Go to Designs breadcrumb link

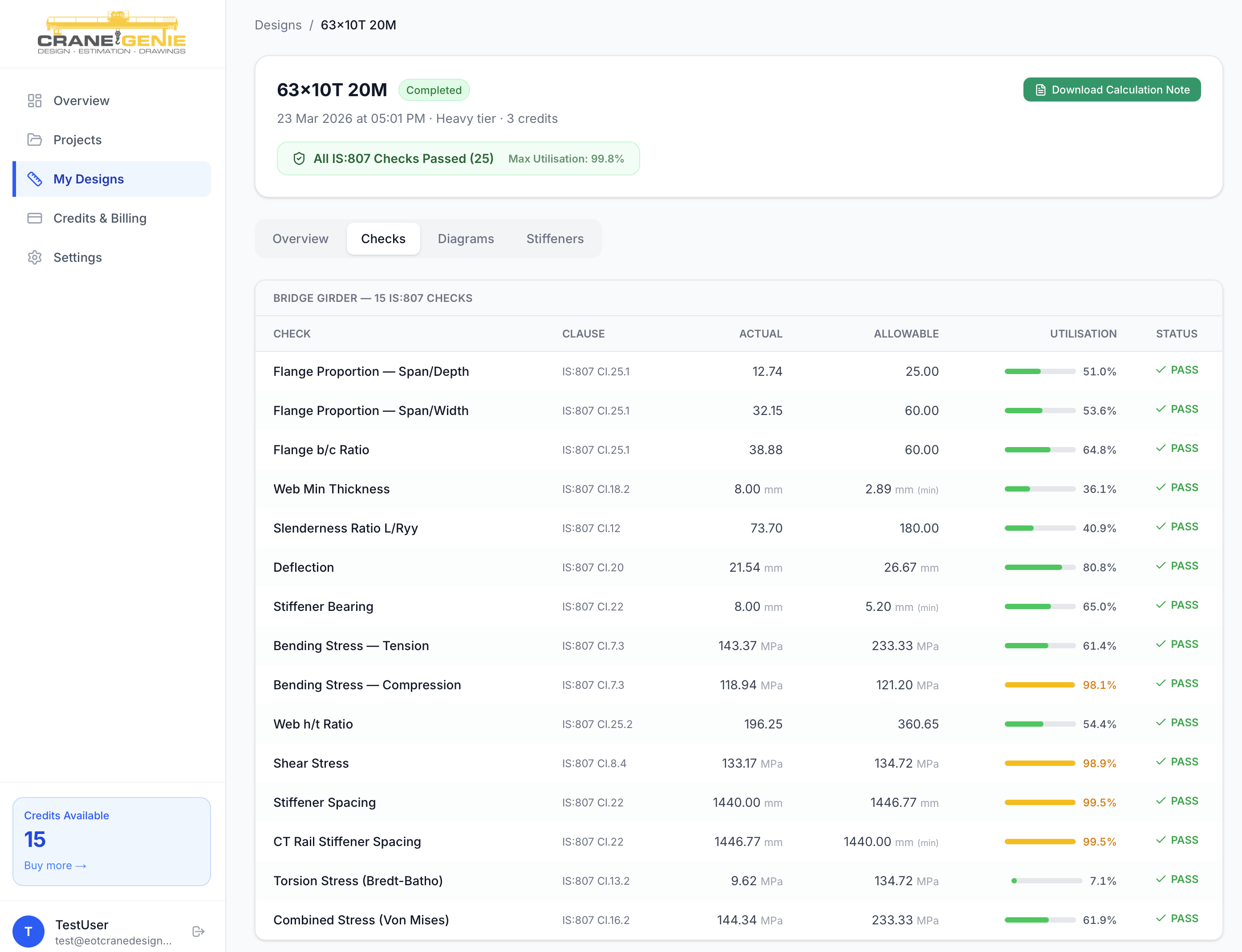tap(278, 25)
